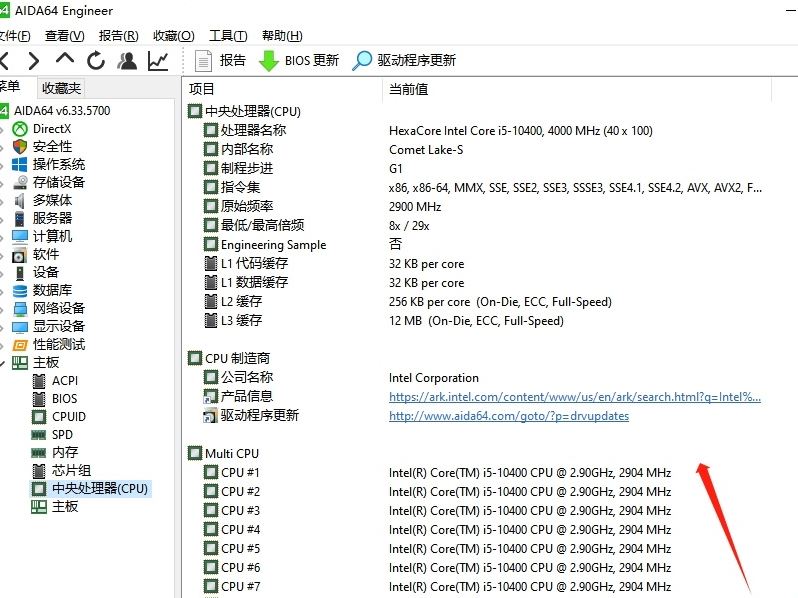Viewport: 798px width, 598px height.
Task: Select the 中央处理器(CPU) tree node
Action: 90,489
